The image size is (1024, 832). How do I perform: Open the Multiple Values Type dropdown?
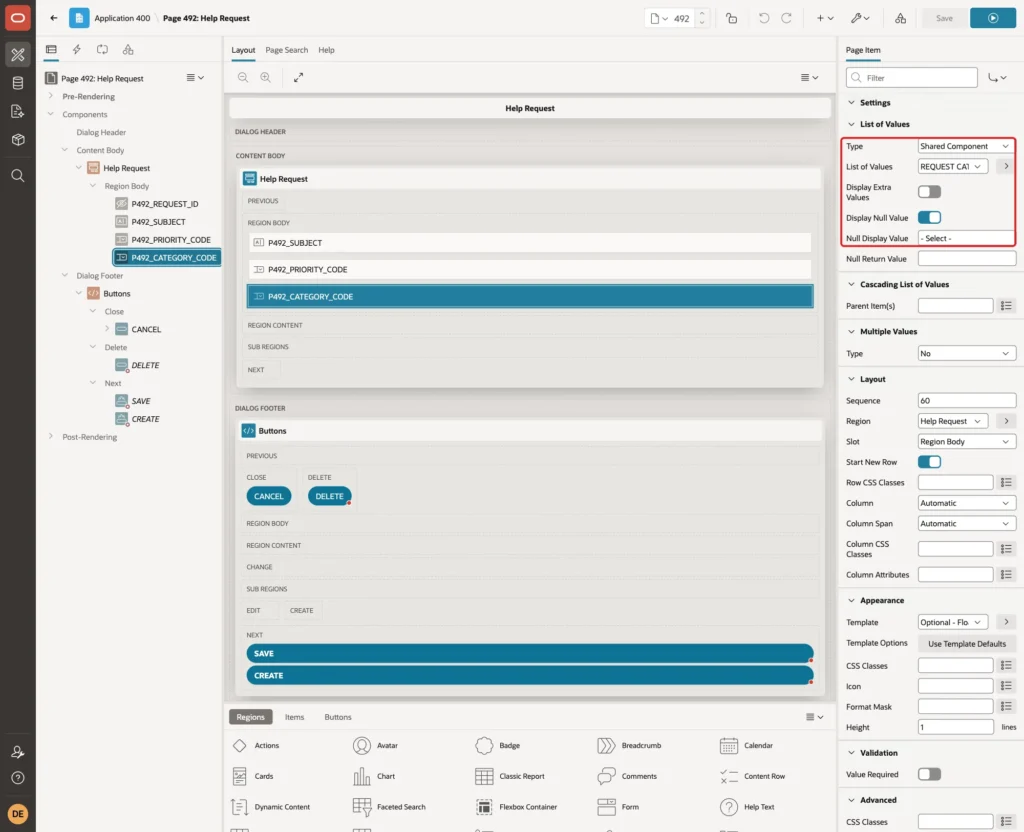click(x=967, y=353)
